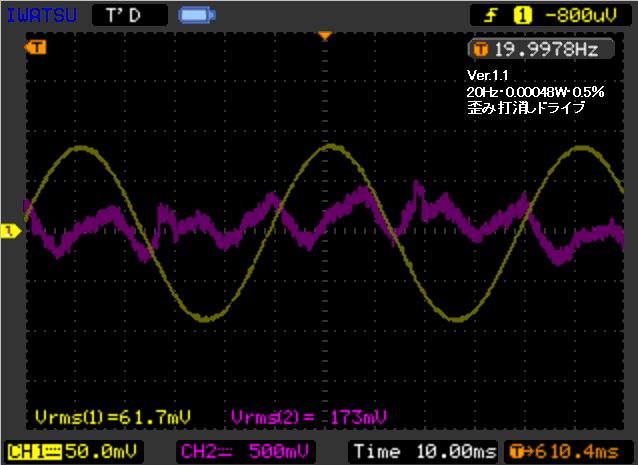638x465 pixels.
Task: Click the orange T icon beside frequency counter
Action: [x=481, y=50]
